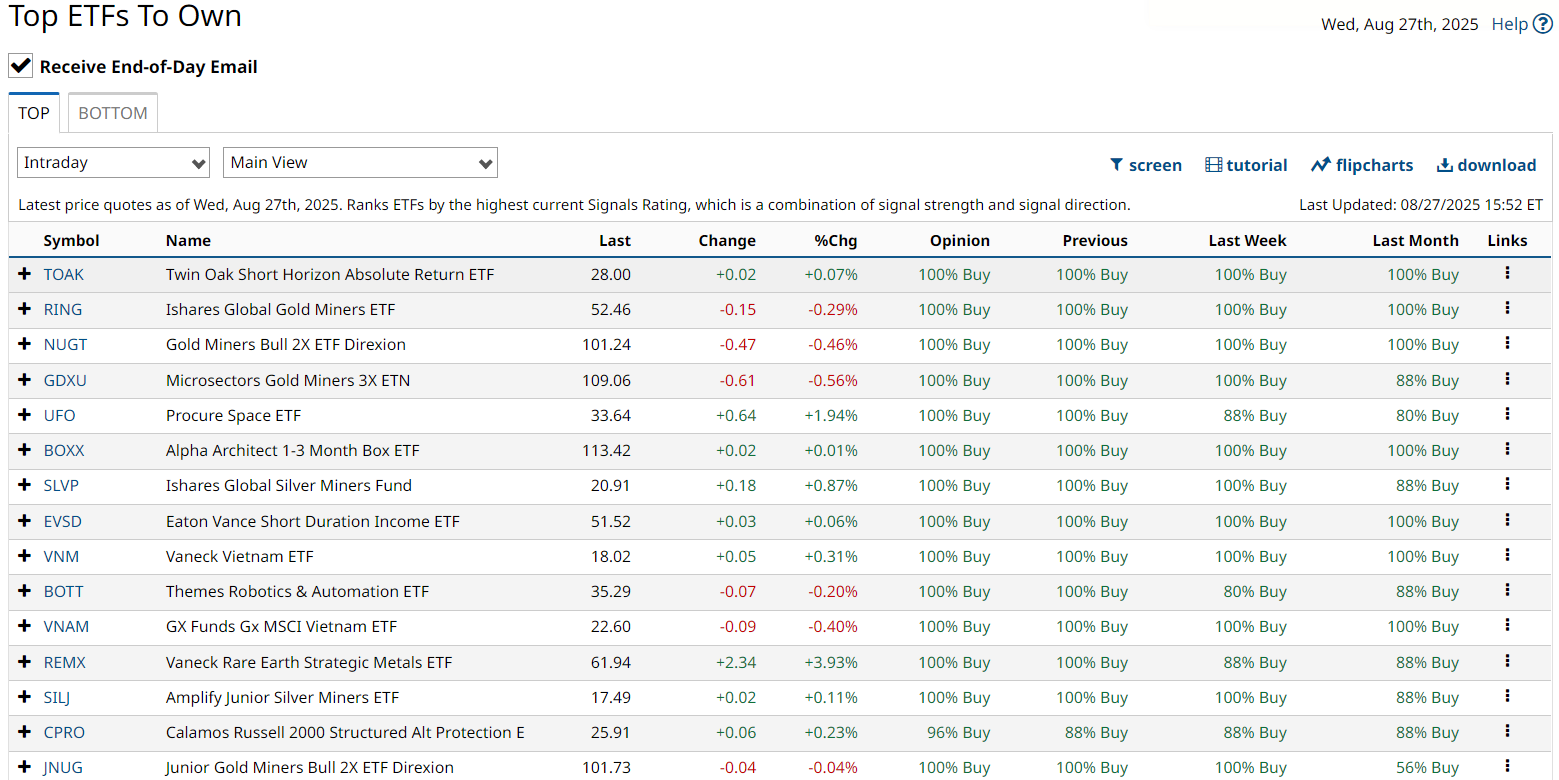This screenshot has height=780, width=1559.
Task: Open the links menu for SLVP
Action: [1507, 484]
